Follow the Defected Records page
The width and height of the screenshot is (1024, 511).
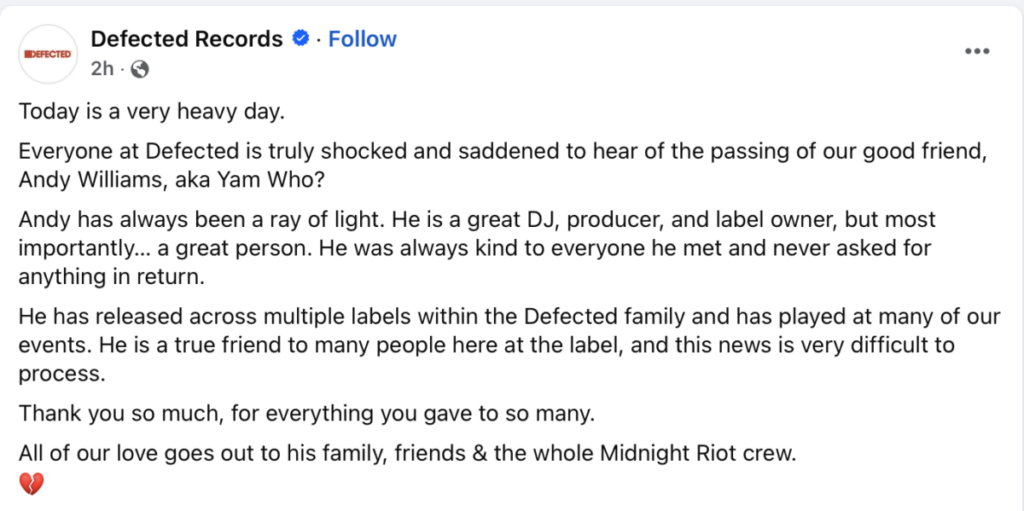point(362,39)
